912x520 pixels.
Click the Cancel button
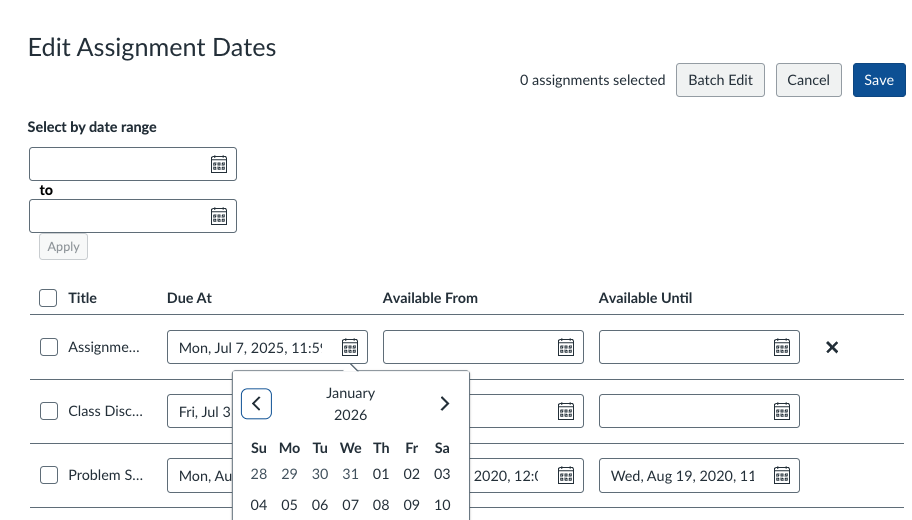click(x=808, y=80)
